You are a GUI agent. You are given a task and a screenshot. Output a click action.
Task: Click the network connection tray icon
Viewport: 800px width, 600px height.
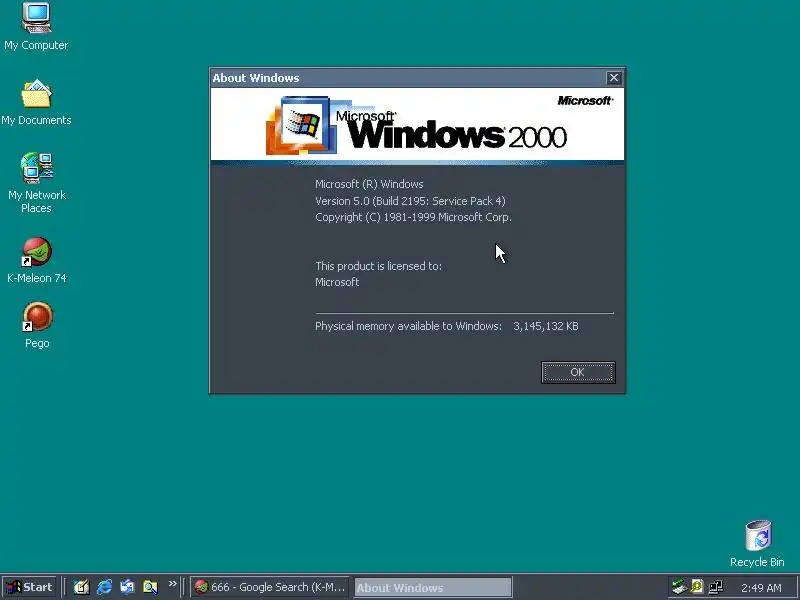click(716, 587)
